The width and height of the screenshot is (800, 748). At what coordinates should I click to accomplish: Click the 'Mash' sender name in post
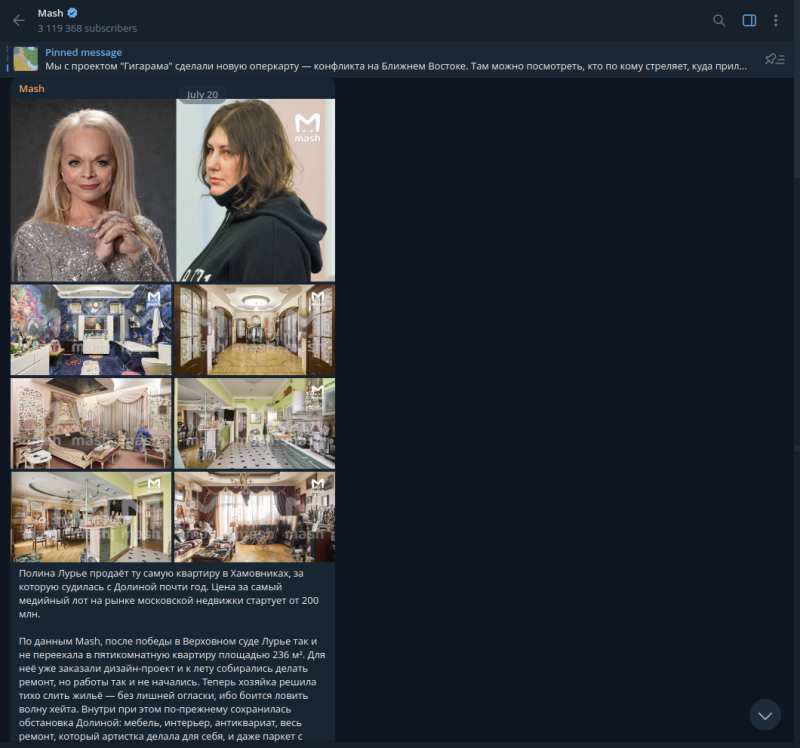[32, 89]
